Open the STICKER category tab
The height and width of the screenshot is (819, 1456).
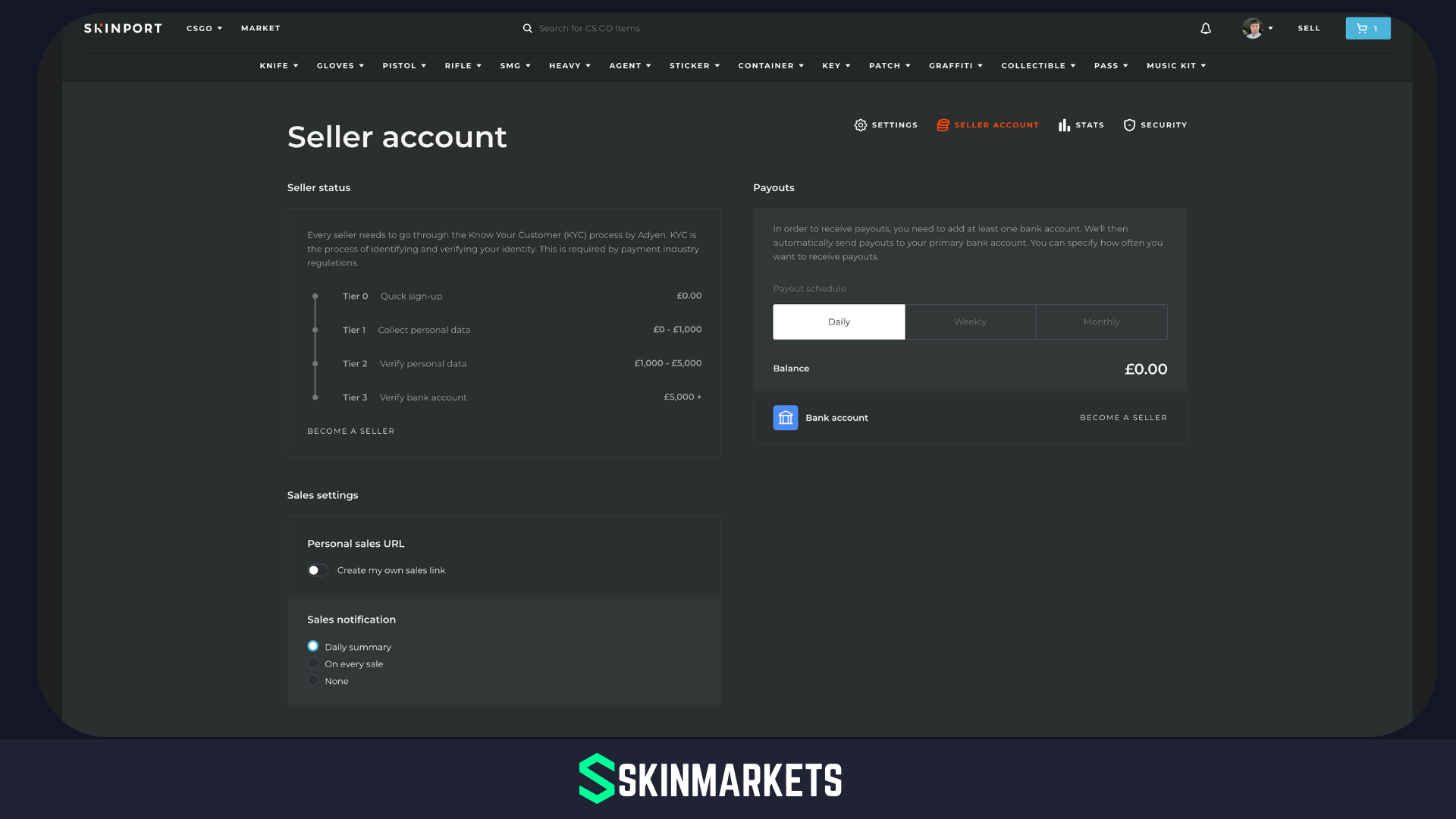[x=694, y=65]
